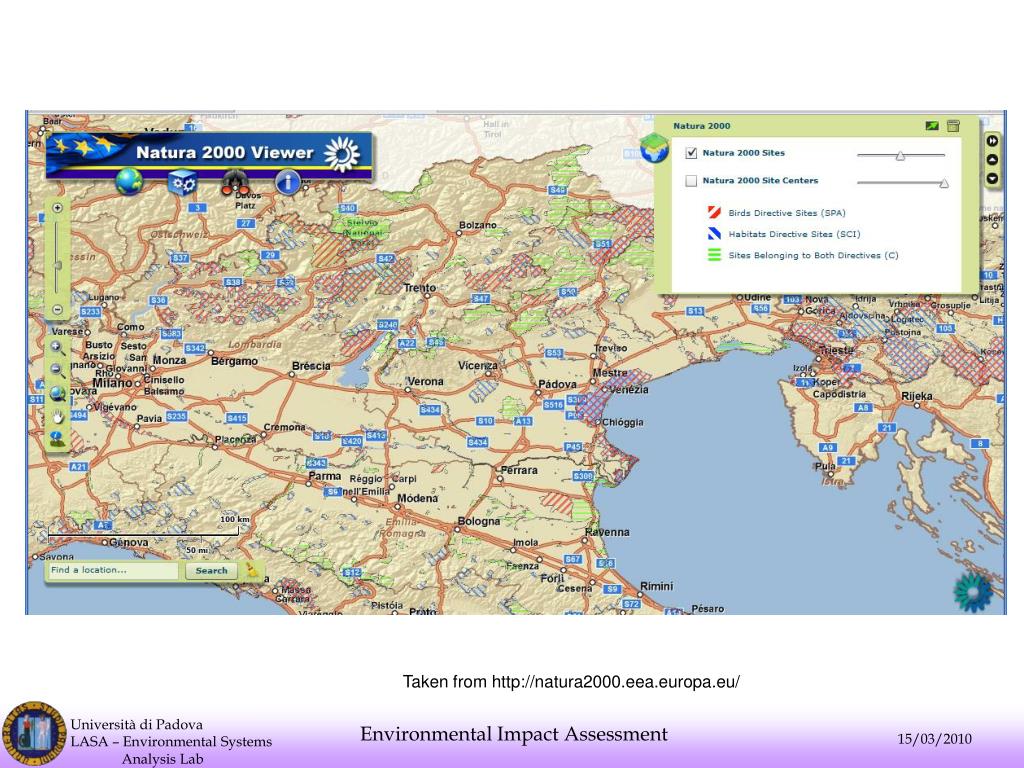Click the Habitats Directive Sites (SCI) label
Image resolution: width=1024 pixels, height=768 pixels.
click(794, 234)
